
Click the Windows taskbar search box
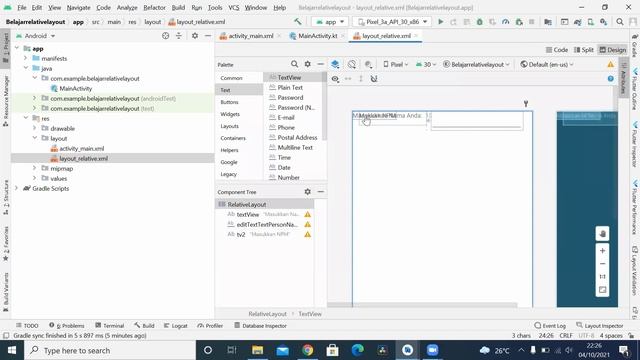[110, 350]
